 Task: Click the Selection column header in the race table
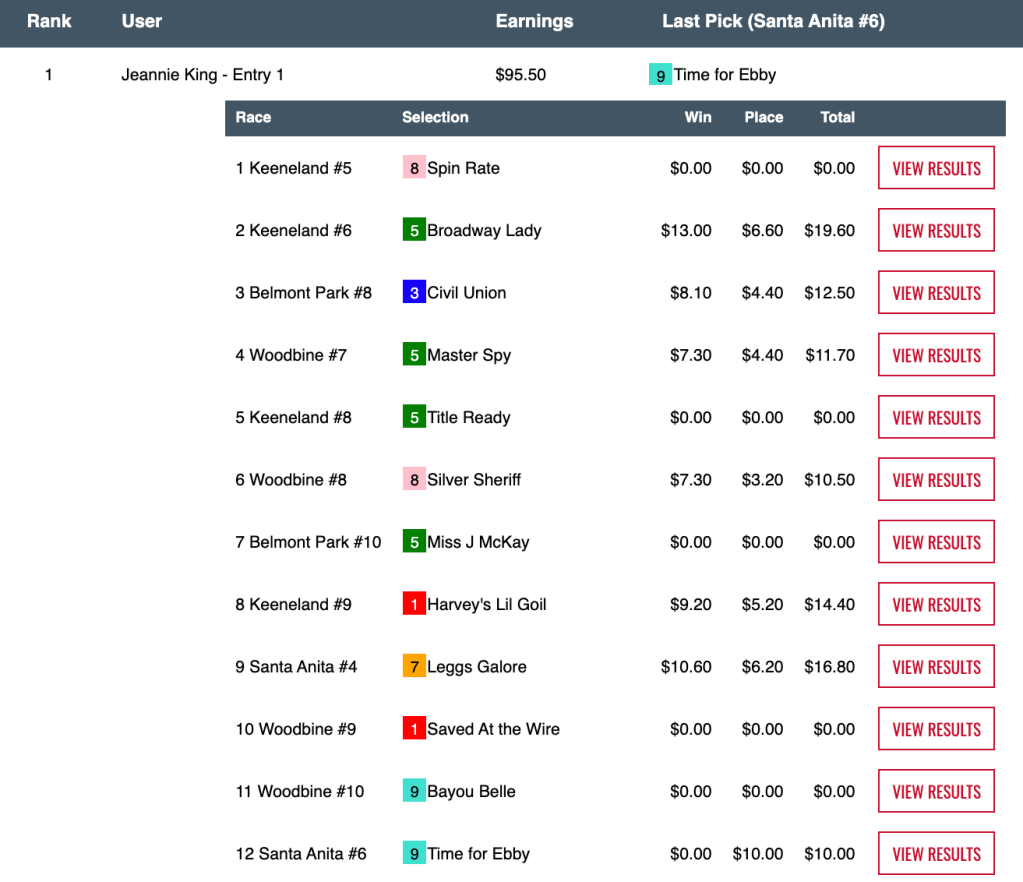pyautogui.click(x=435, y=117)
